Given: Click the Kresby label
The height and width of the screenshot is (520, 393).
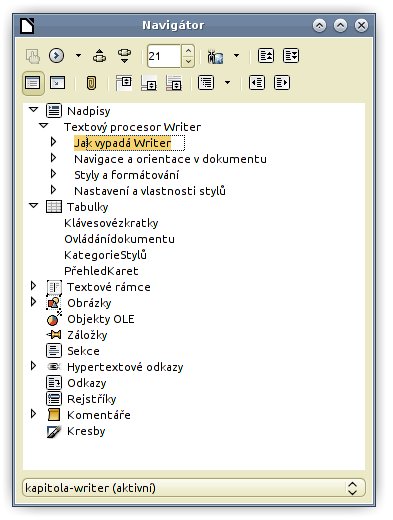Looking at the screenshot, I should point(86,431).
